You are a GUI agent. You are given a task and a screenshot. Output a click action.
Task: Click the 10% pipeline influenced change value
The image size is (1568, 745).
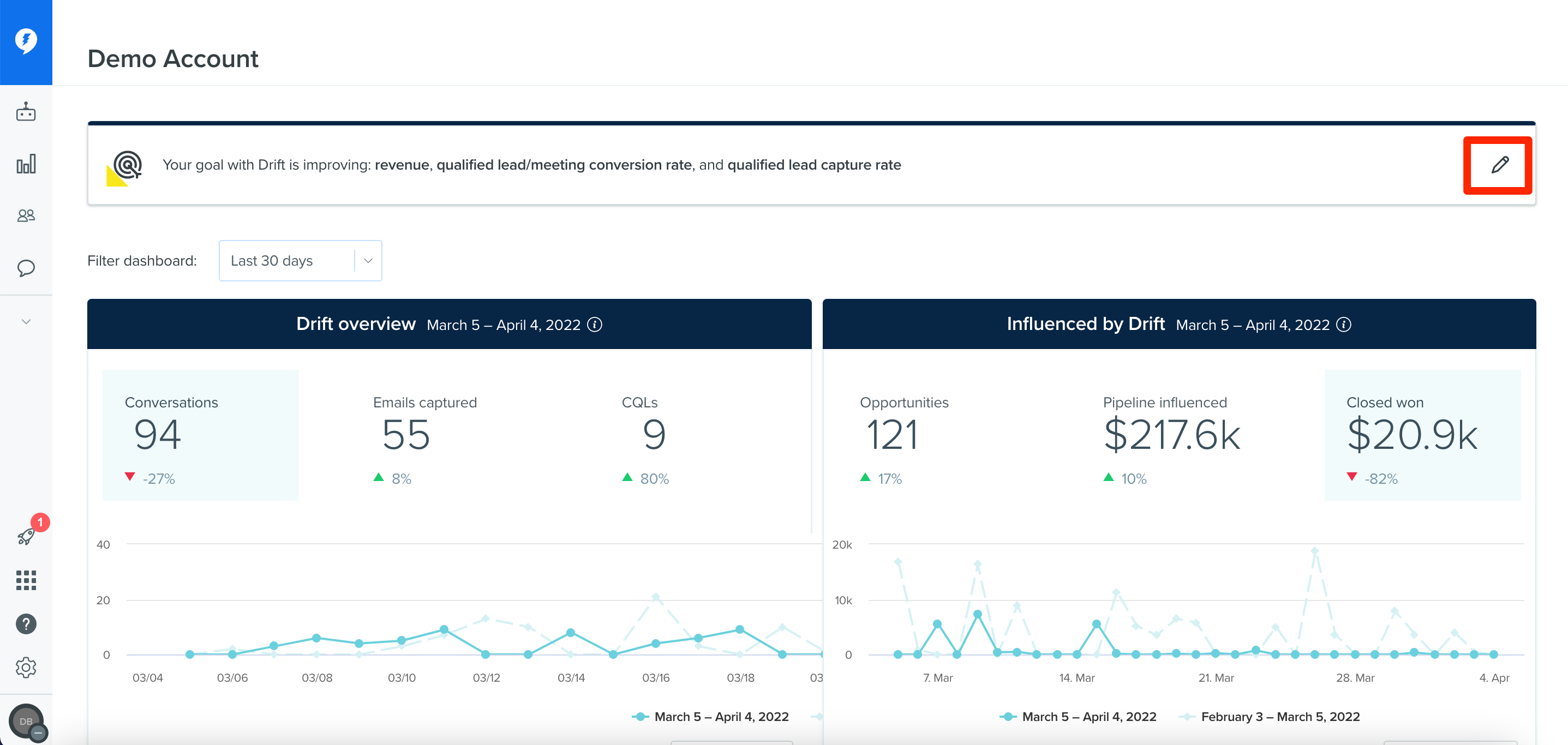pyautogui.click(x=1134, y=479)
